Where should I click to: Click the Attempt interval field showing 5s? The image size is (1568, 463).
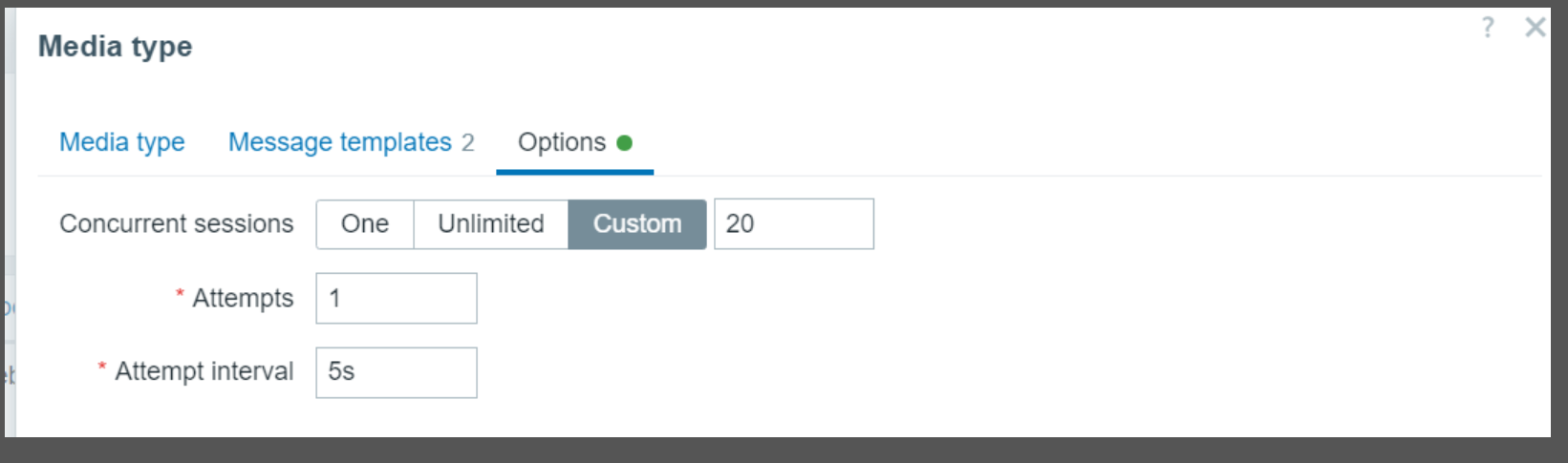coord(397,372)
